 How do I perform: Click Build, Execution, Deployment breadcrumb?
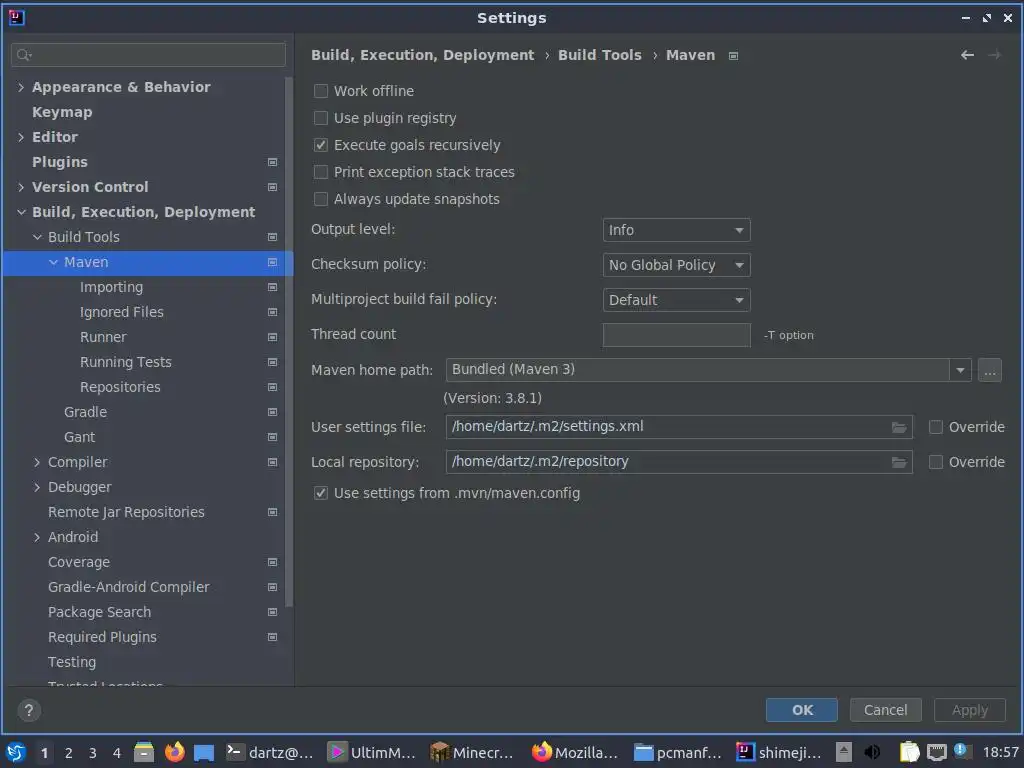coord(423,56)
